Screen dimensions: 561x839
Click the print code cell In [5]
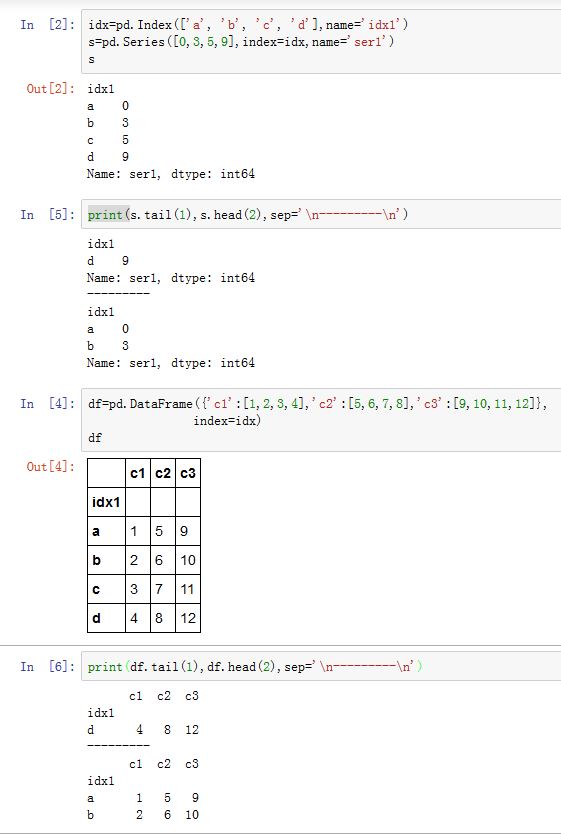click(x=321, y=215)
